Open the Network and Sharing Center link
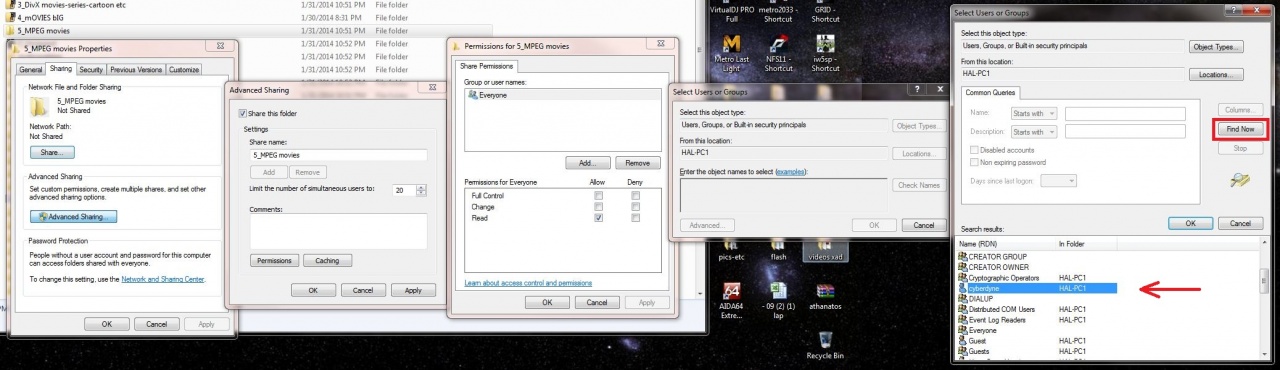Viewport: 1280px width, 370px height. pos(162,280)
